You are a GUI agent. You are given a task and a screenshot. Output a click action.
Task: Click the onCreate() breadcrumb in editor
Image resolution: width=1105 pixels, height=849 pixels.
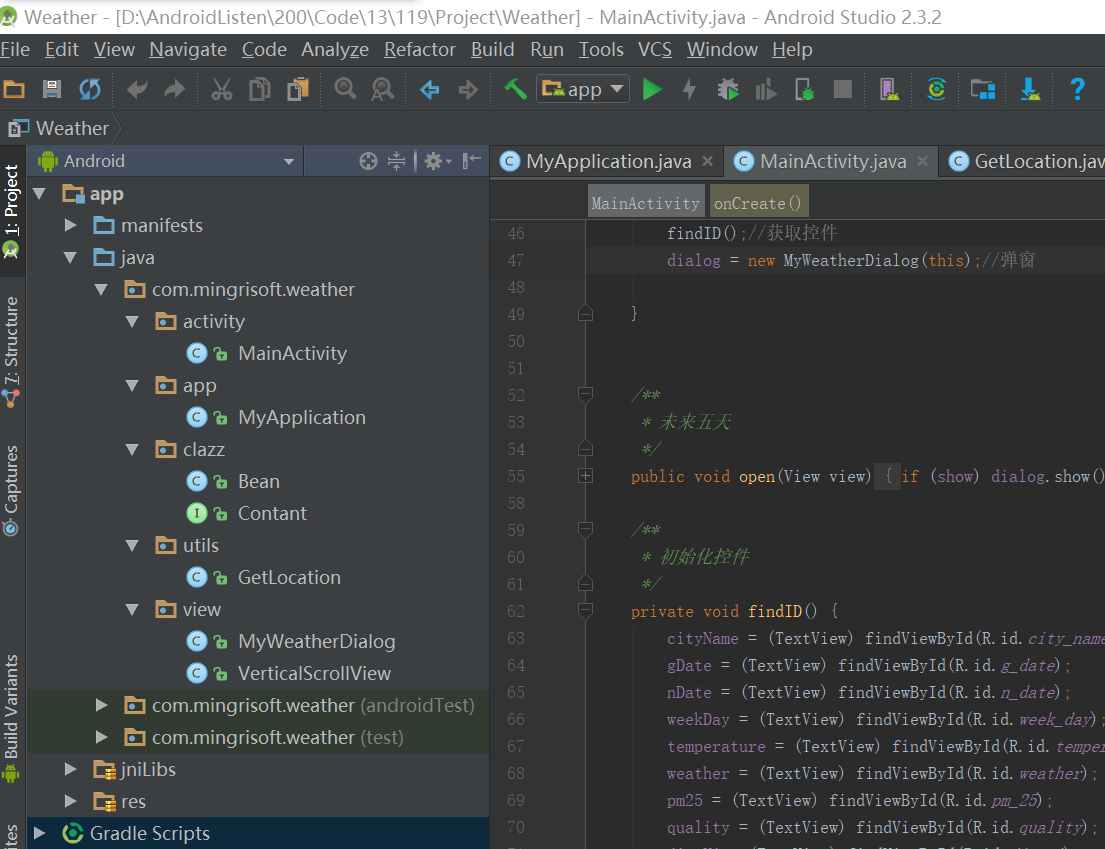(x=758, y=203)
